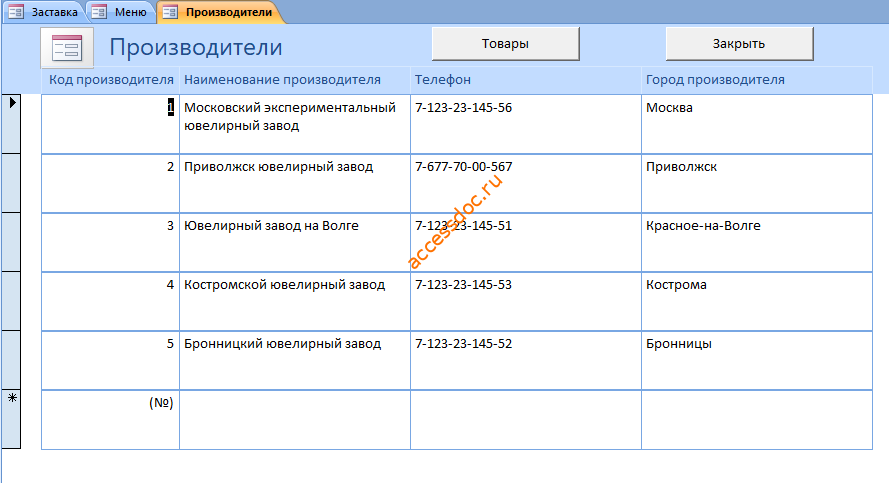Viewport: 889px width, 483px height.
Task: Click the form icon on Меню tab
Action: point(99,12)
